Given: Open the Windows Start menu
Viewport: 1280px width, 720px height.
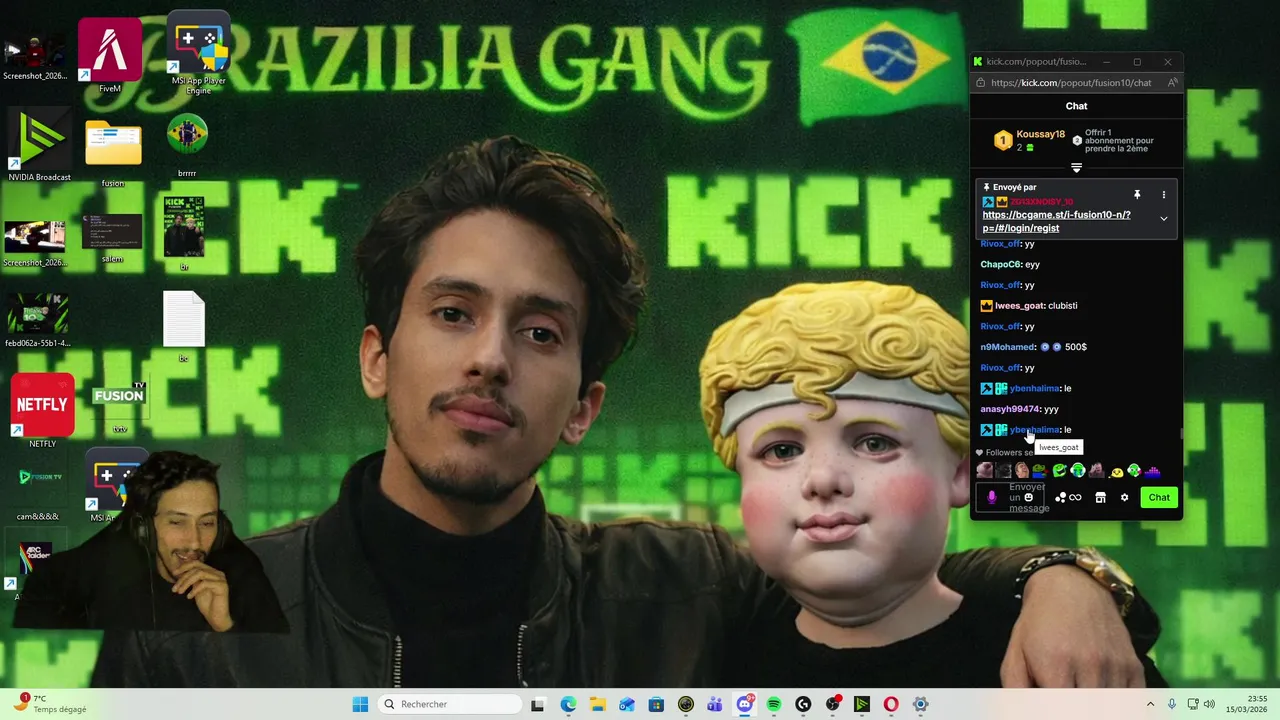Looking at the screenshot, I should [360, 704].
